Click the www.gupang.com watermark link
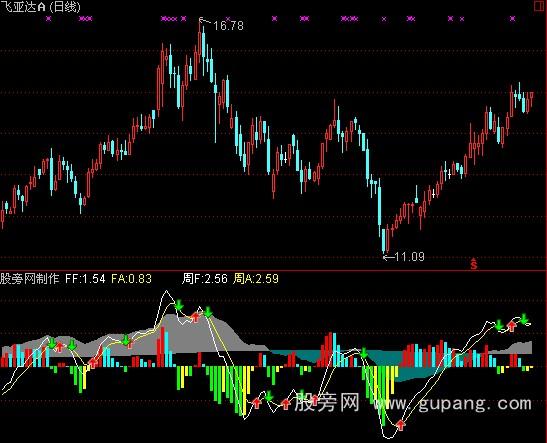This screenshot has width=547, height=443. (x=452, y=404)
